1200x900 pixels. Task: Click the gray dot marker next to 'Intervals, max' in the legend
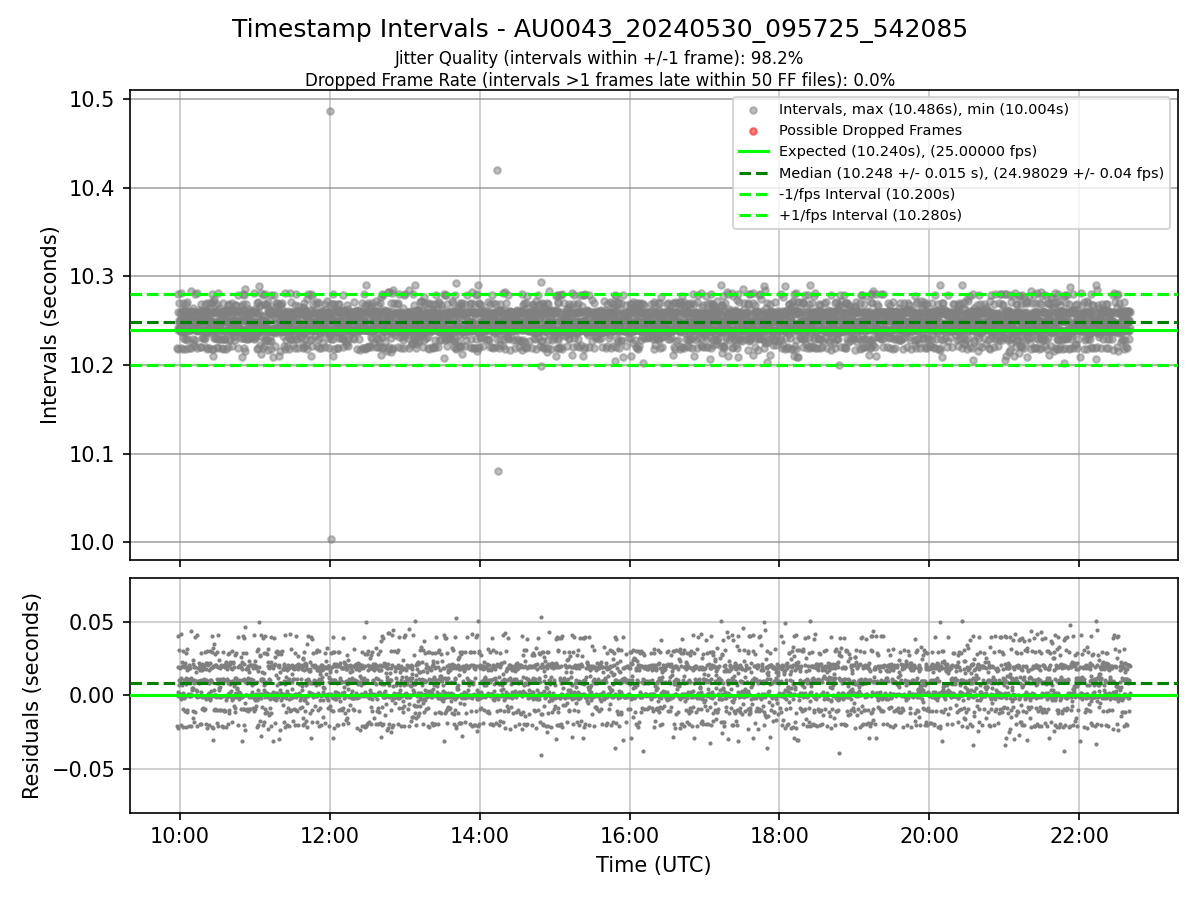754,110
